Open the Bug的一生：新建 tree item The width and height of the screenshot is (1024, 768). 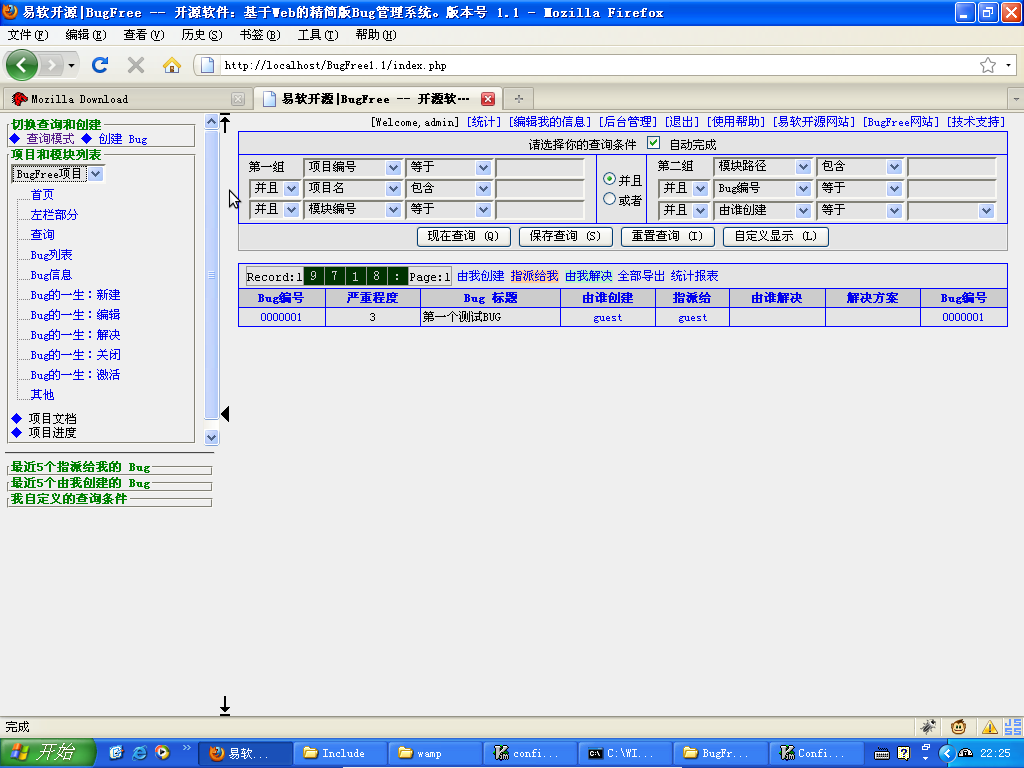coord(75,295)
